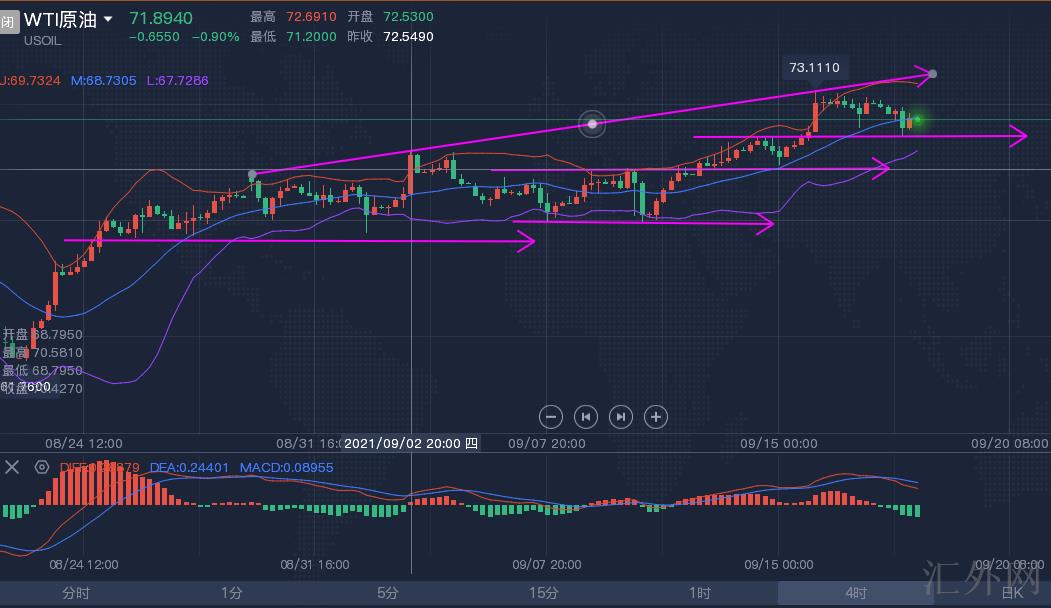Screen dimensions: 1051x608
Task: Click the circular midpoint handle on trend line
Action: [x=592, y=124]
